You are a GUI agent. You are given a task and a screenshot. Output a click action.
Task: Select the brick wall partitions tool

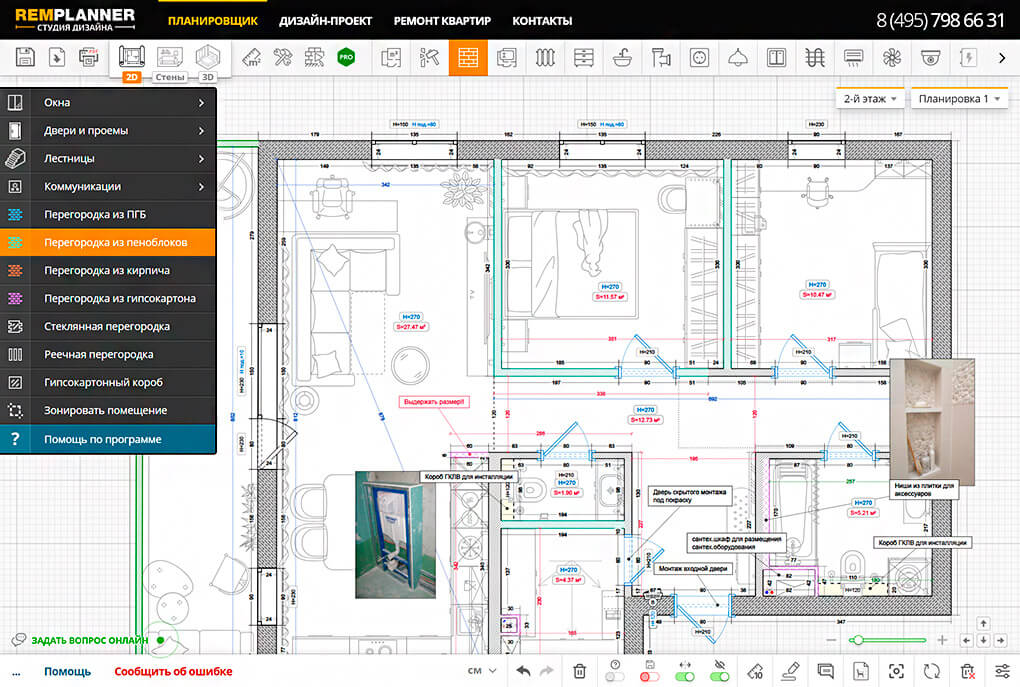[468, 58]
